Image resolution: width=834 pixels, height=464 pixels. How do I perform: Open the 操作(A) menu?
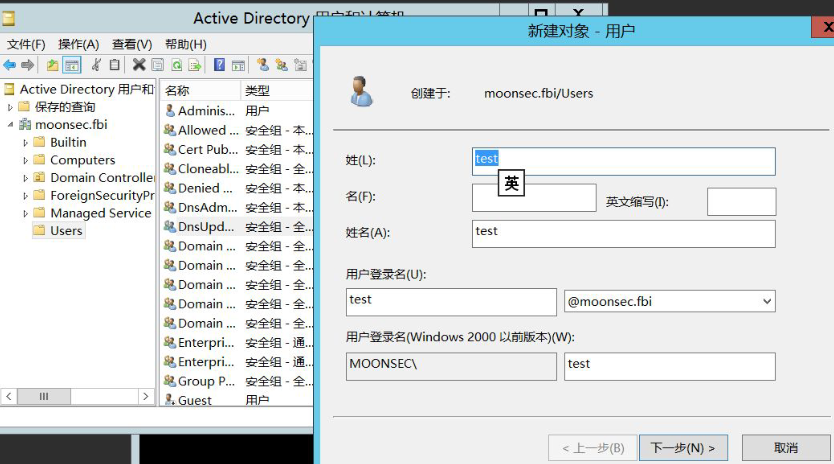78,44
